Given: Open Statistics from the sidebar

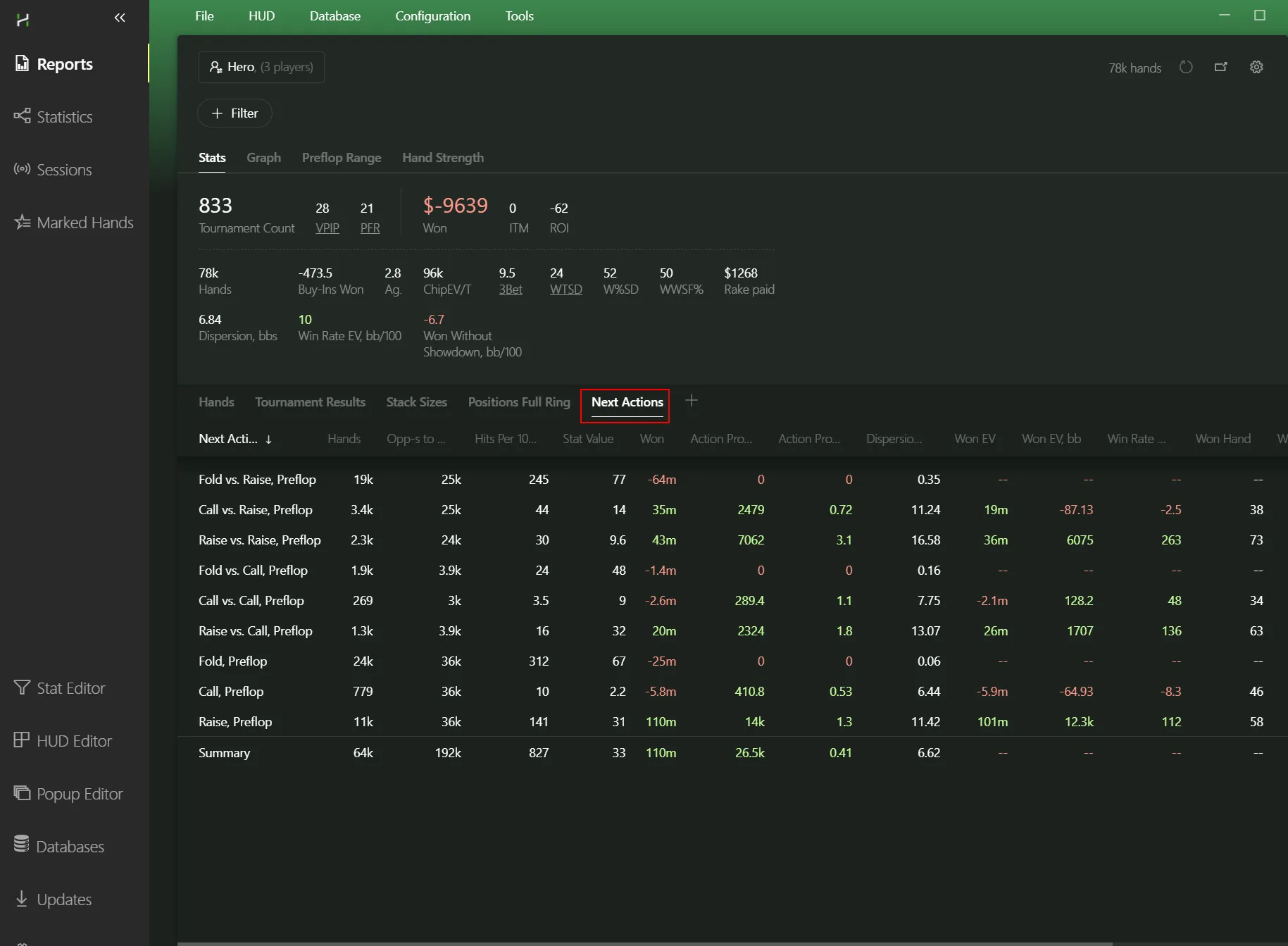Looking at the screenshot, I should click(64, 117).
